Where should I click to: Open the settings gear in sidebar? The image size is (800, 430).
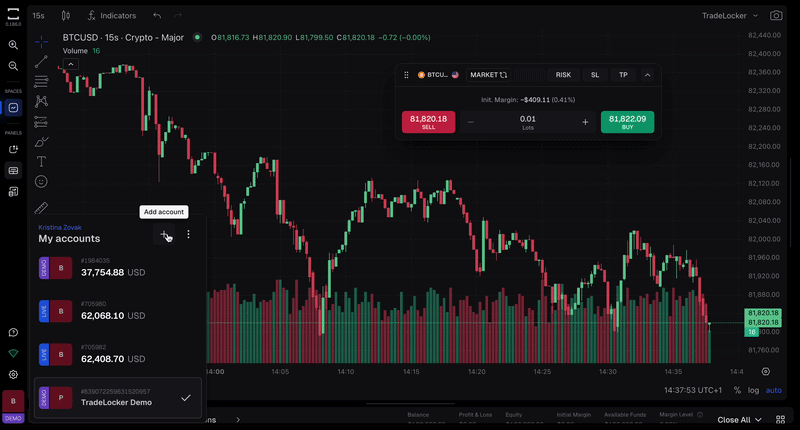(x=13, y=374)
